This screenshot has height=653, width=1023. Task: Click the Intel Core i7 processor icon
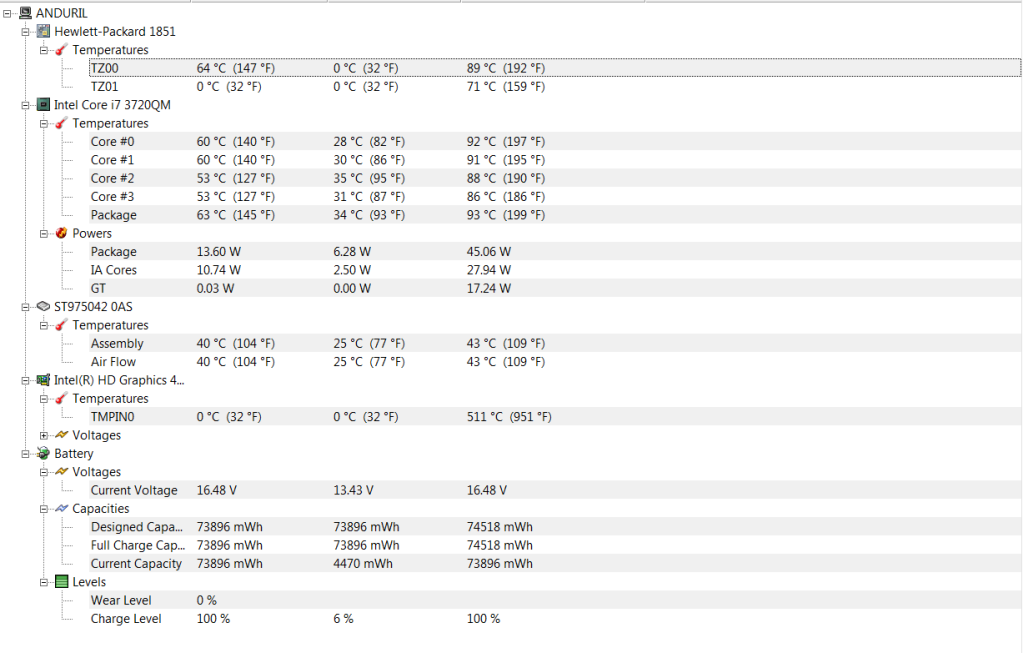point(44,104)
